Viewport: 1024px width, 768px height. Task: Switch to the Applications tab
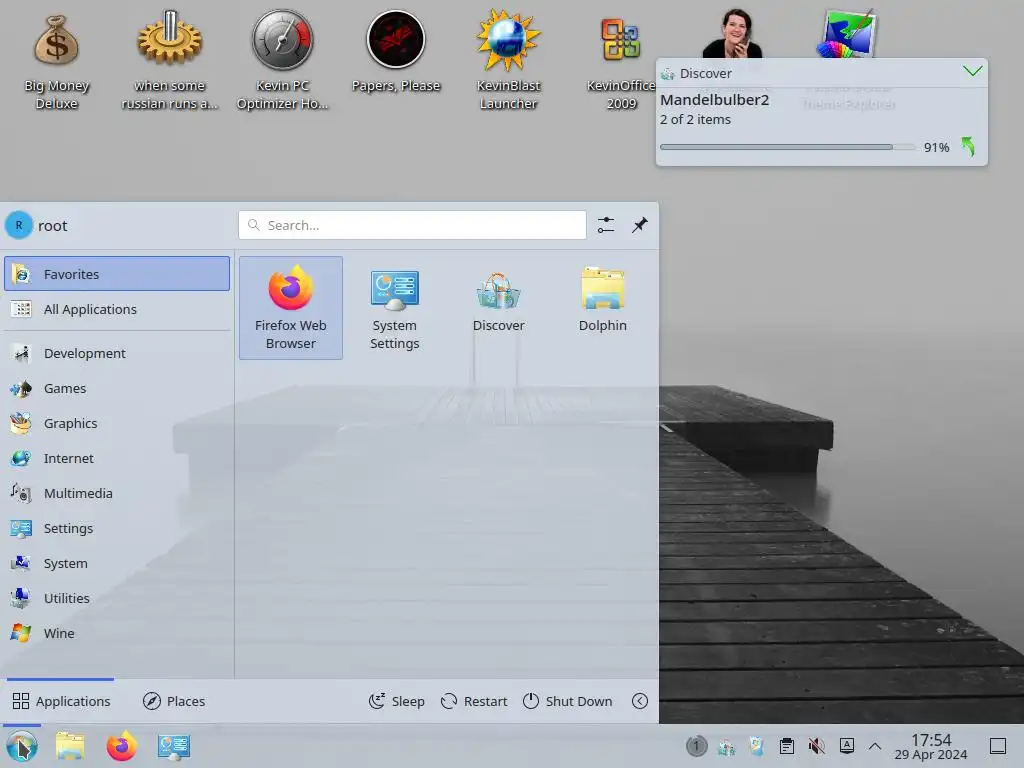pos(61,701)
